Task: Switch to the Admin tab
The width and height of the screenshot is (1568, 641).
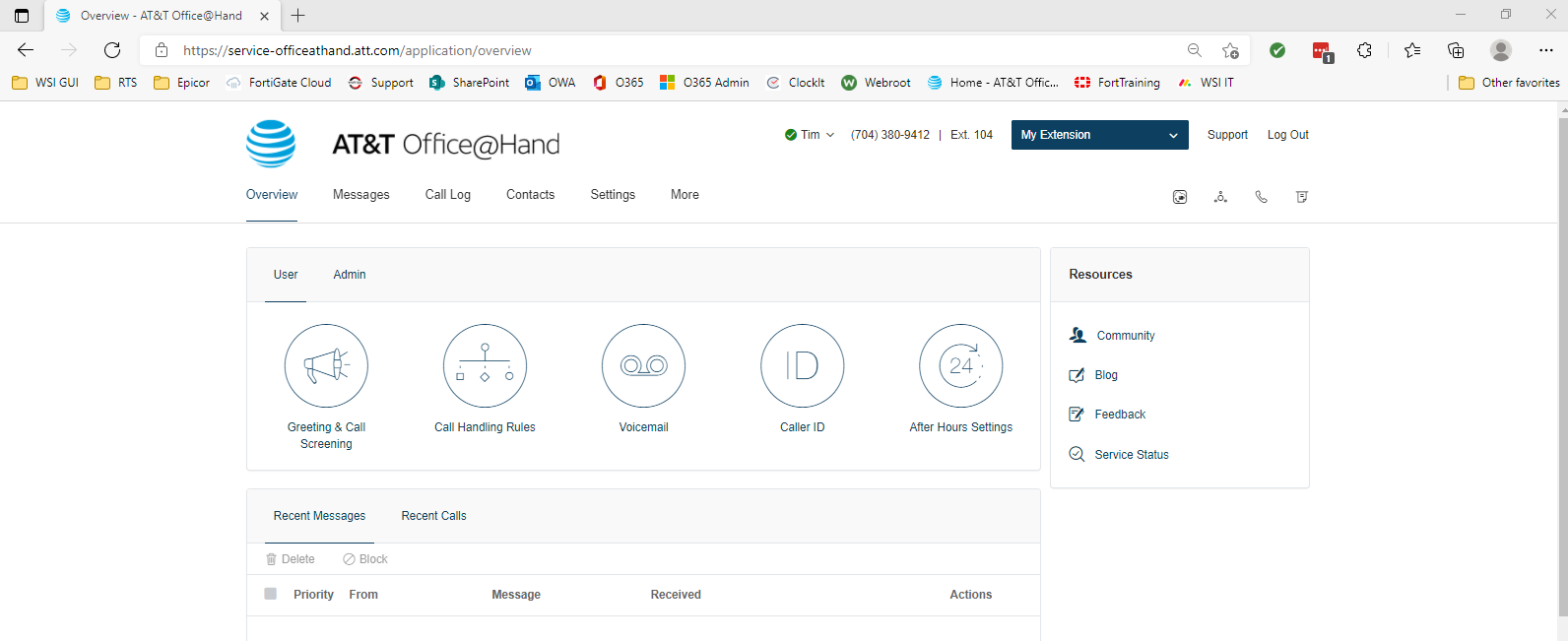Action: (349, 275)
